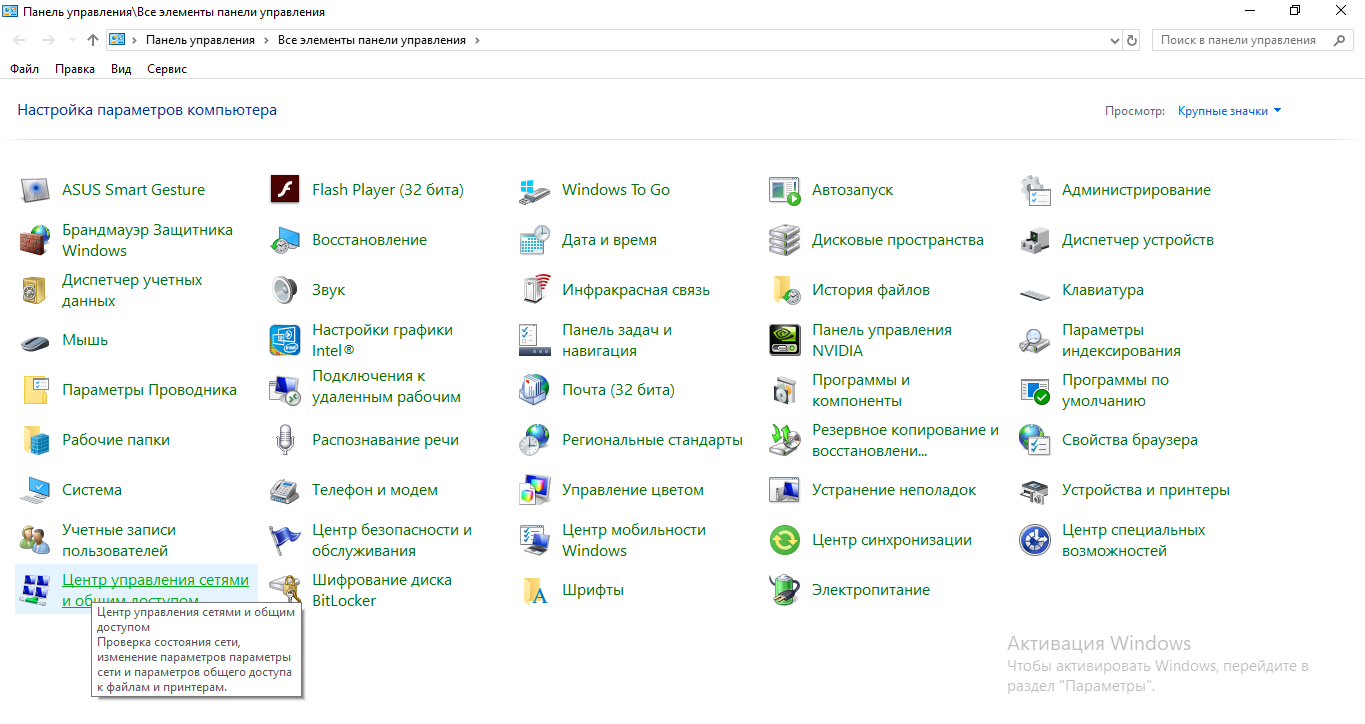The width and height of the screenshot is (1365, 724).
Task: Open Центр управления сетями и общим доступом
Action: click(x=155, y=580)
